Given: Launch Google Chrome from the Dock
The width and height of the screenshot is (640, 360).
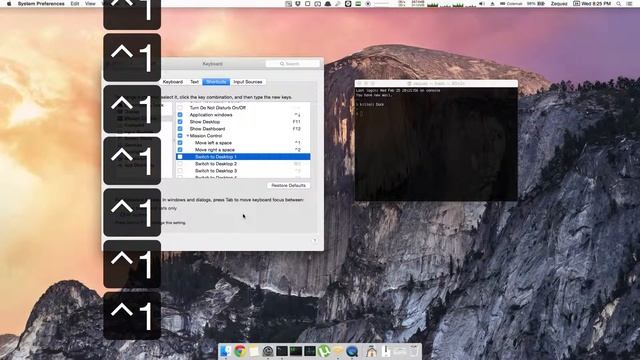Looking at the screenshot, I should (x=240, y=351).
